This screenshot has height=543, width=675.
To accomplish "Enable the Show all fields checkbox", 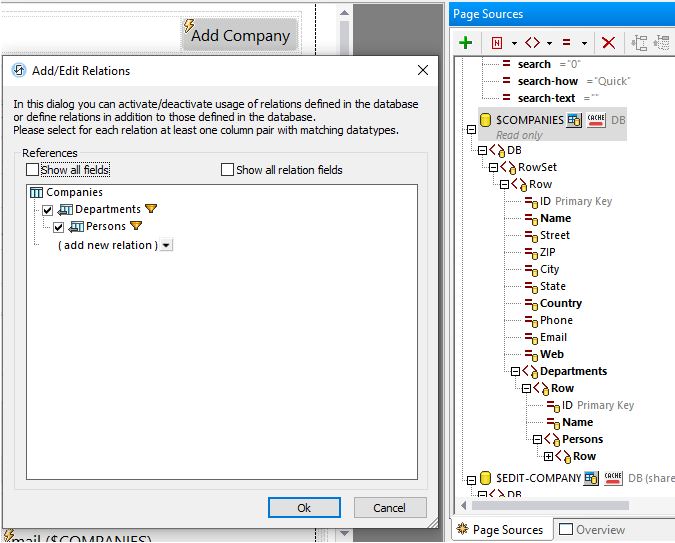I will click(x=33, y=170).
